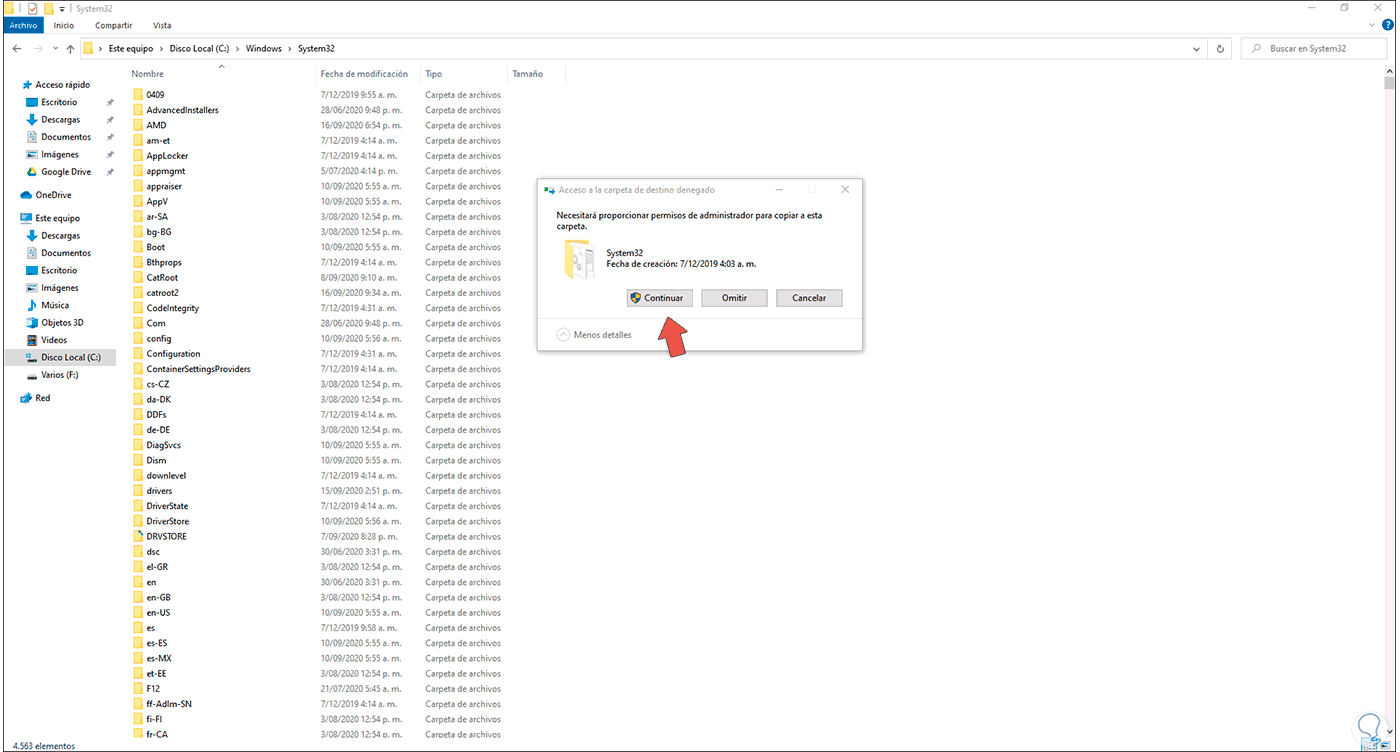Image resolution: width=1400 pixels, height=752 pixels.
Task: Select the ContainerSettingsProviders folder name
Action: pos(198,369)
